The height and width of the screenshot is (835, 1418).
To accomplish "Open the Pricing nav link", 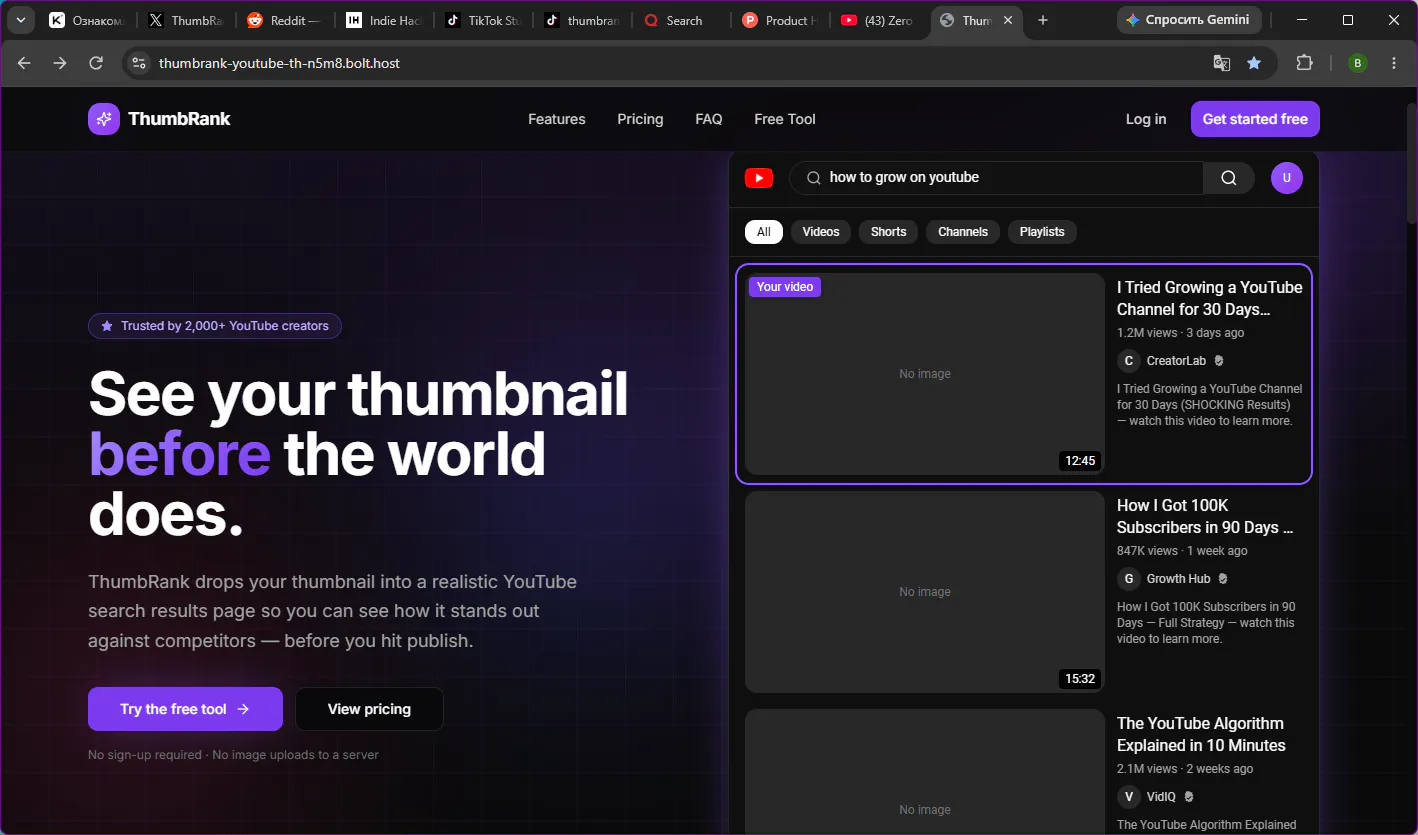I will coord(640,119).
